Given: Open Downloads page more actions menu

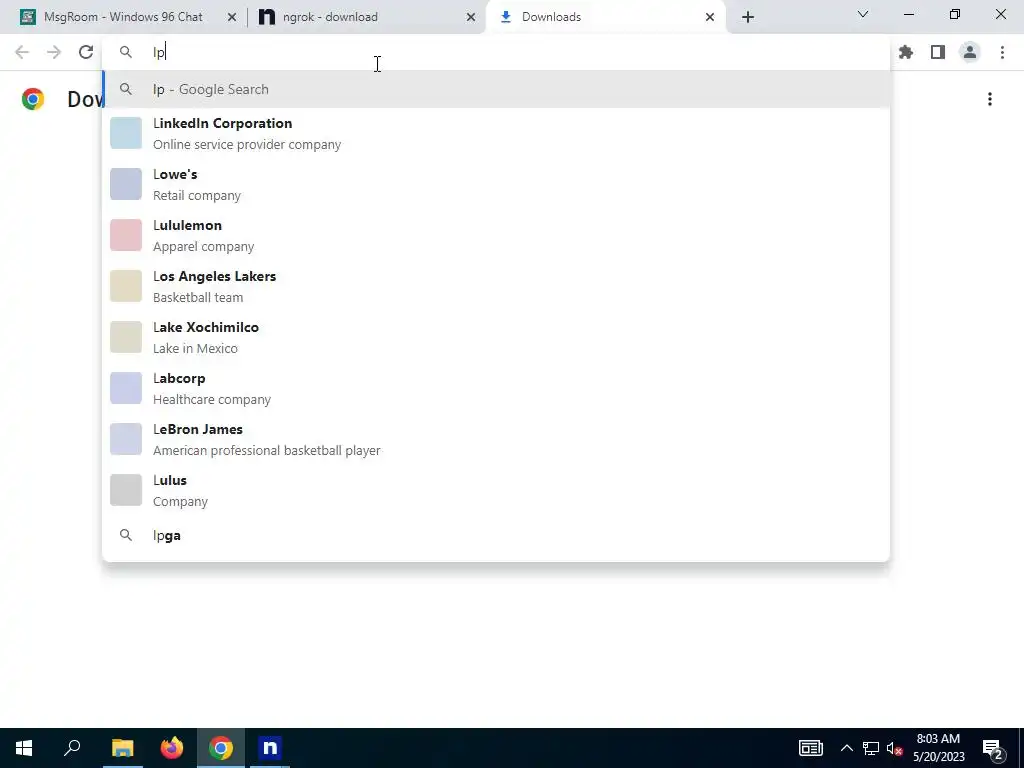Looking at the screenshot, I should 989,99.
